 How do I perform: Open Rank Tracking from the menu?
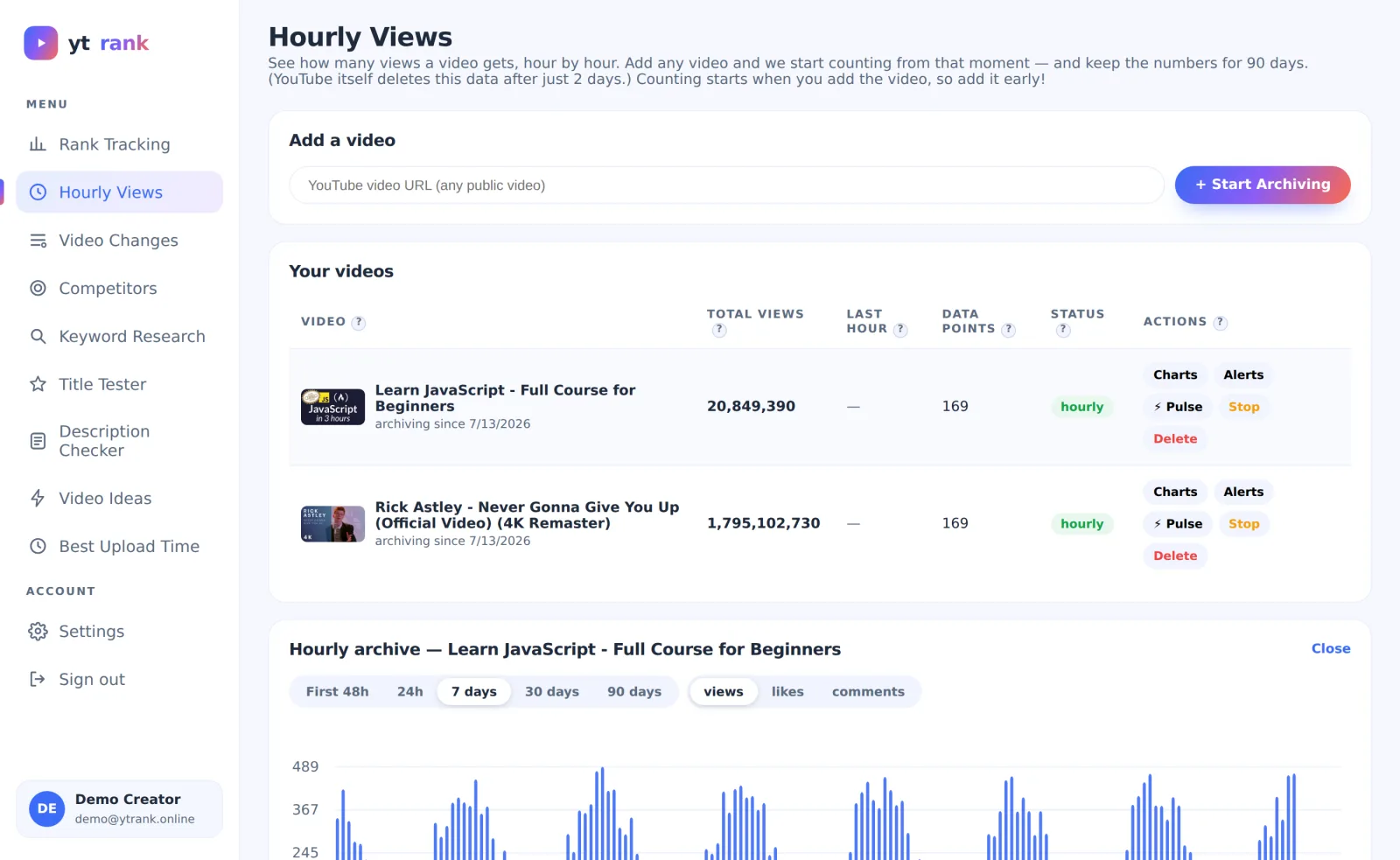click(119, 144)
